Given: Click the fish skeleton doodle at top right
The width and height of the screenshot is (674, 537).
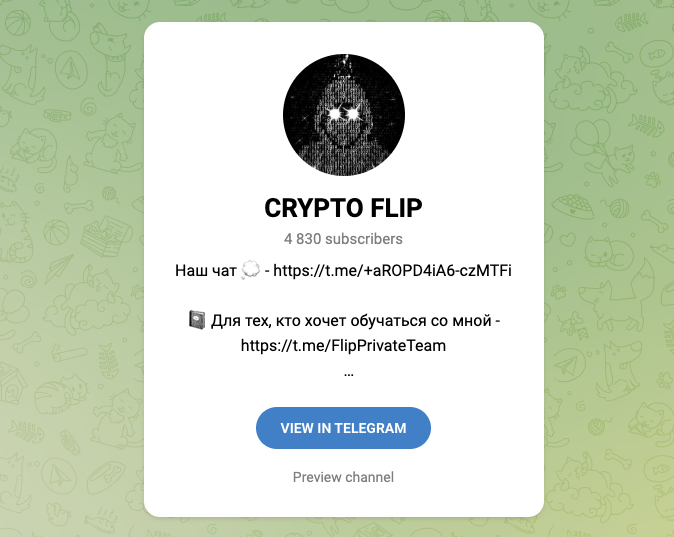Looking at the screenshot, I should 631,21.
